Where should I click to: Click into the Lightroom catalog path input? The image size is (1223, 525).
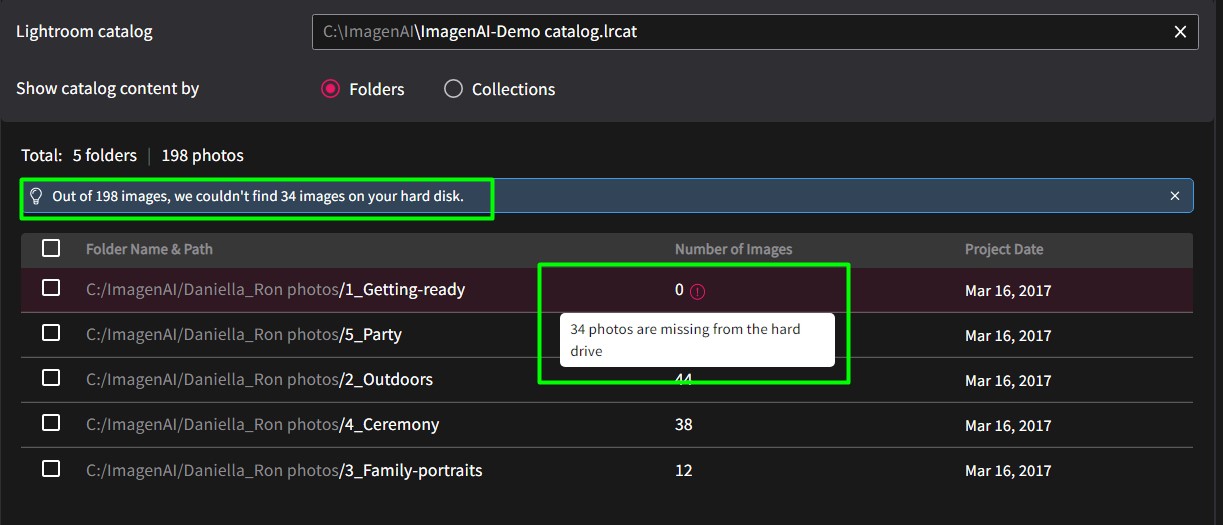(740, 32)
